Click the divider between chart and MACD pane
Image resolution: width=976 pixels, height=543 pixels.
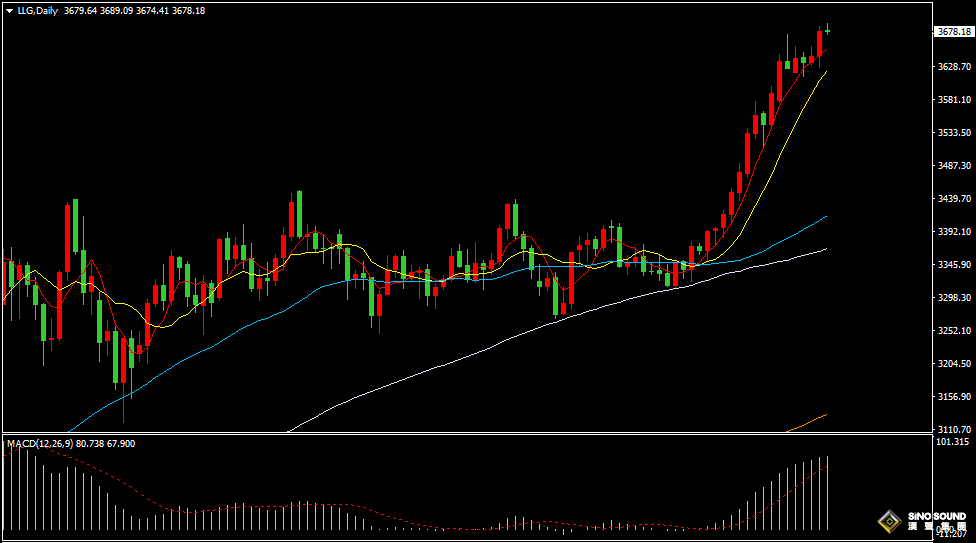(467, 433)
